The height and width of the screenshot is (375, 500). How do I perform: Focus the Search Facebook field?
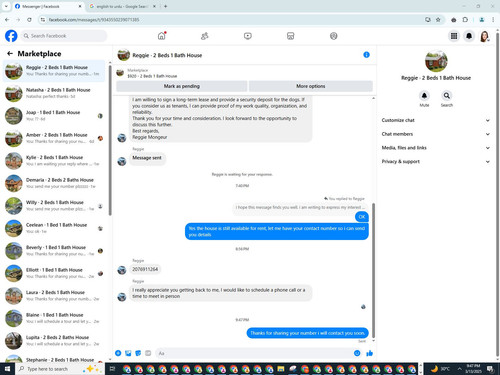[x=64, y=36]
